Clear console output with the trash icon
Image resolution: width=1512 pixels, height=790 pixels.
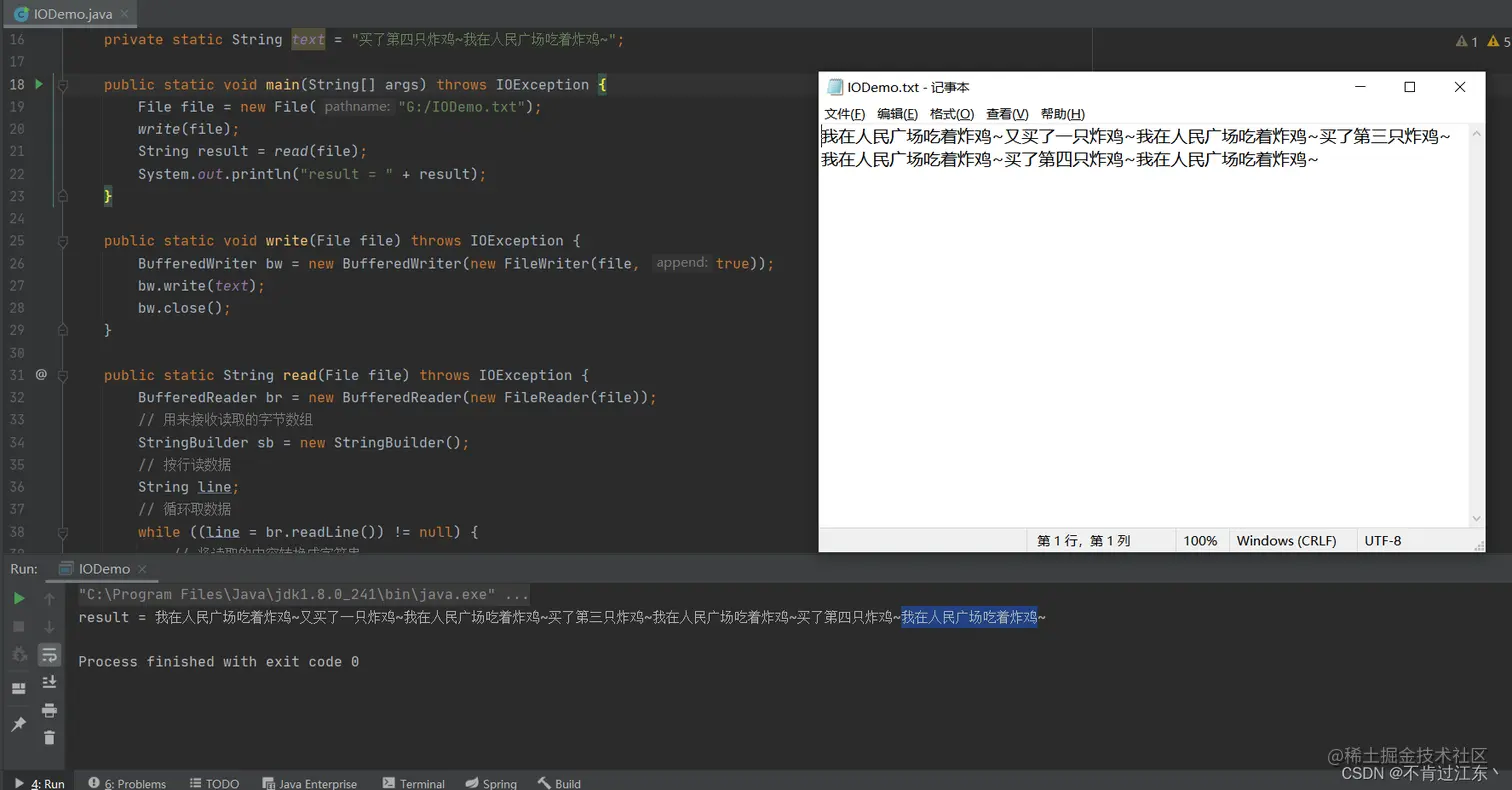[x=49, y=738]
